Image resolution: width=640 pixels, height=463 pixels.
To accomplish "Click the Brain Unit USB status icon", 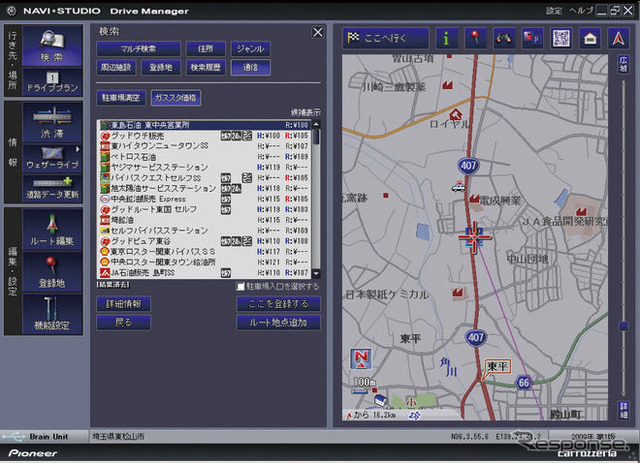I will tap(14, 436).
